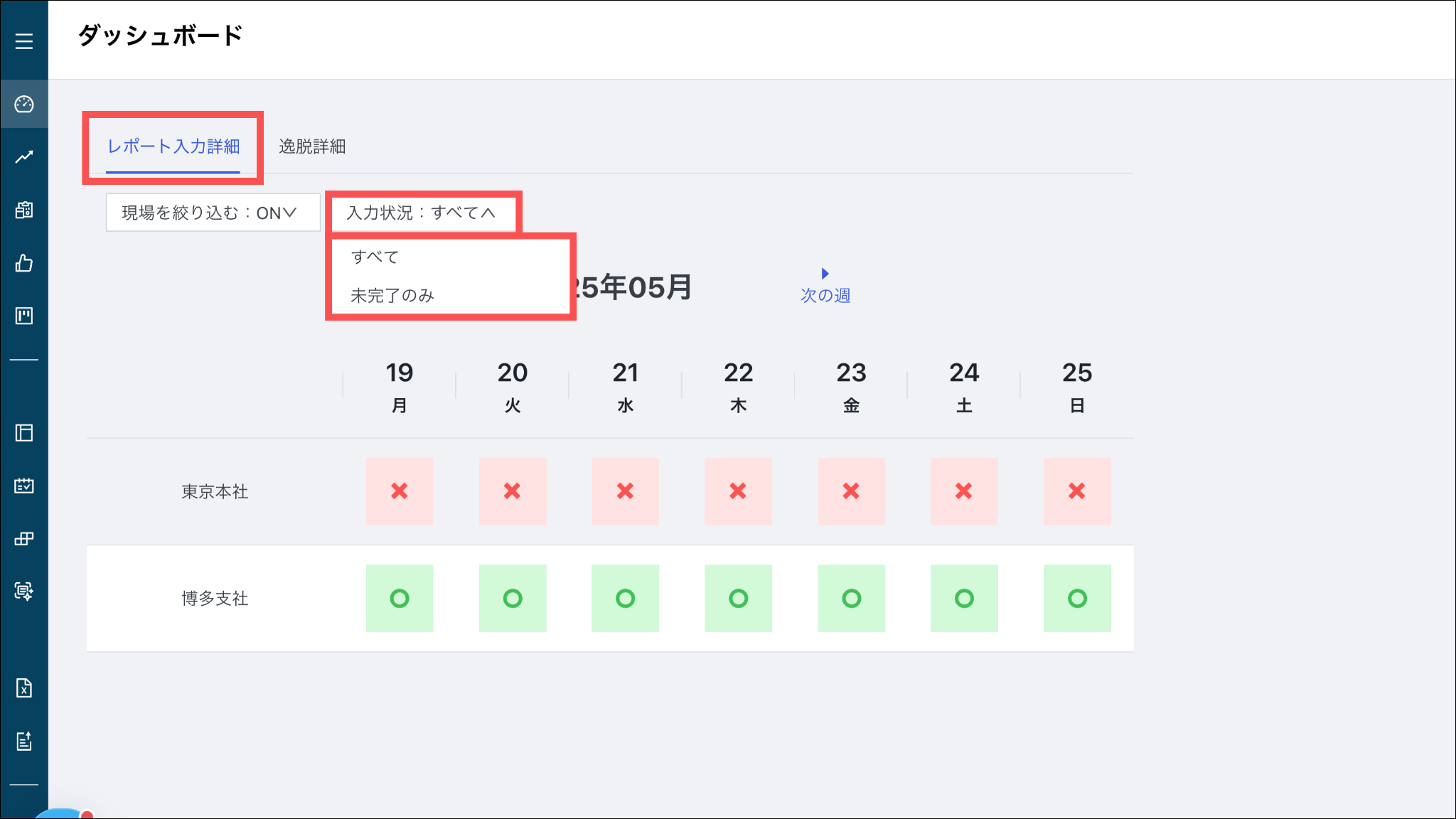Viewport: 1456px width, 819px height.
Task: Switch to the 逸脱詳細 tab
Action: tap(312, 146)
